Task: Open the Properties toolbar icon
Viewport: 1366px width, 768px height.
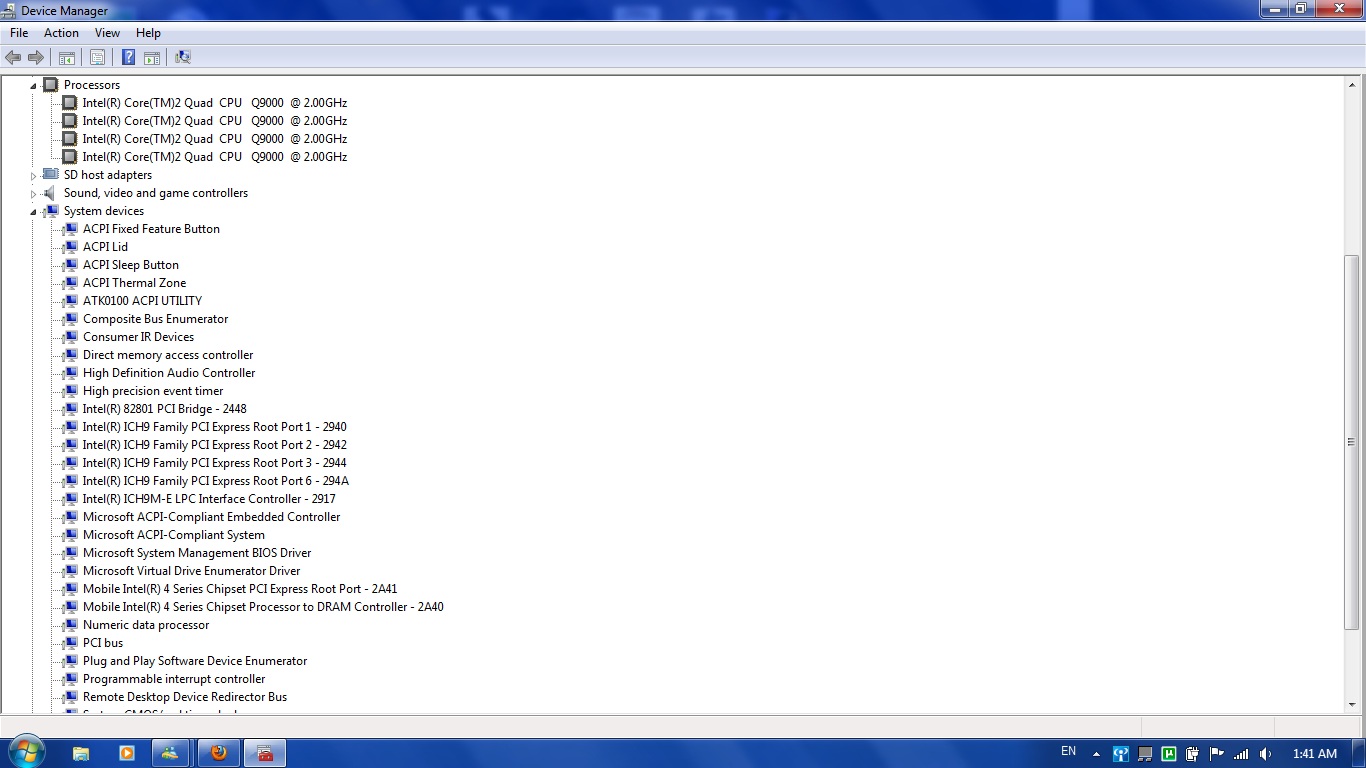Action: [97, 58]
